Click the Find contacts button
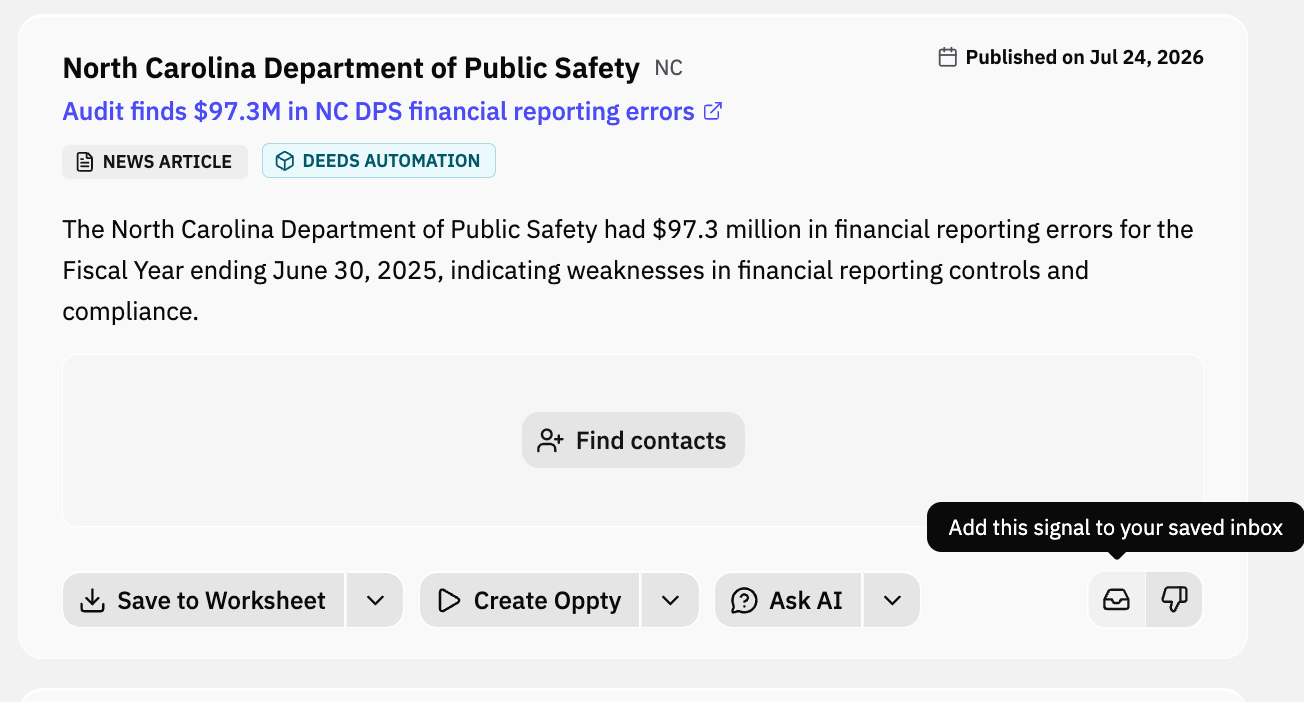This screenshot has width=1304, height=702. (x=633, y=440)
